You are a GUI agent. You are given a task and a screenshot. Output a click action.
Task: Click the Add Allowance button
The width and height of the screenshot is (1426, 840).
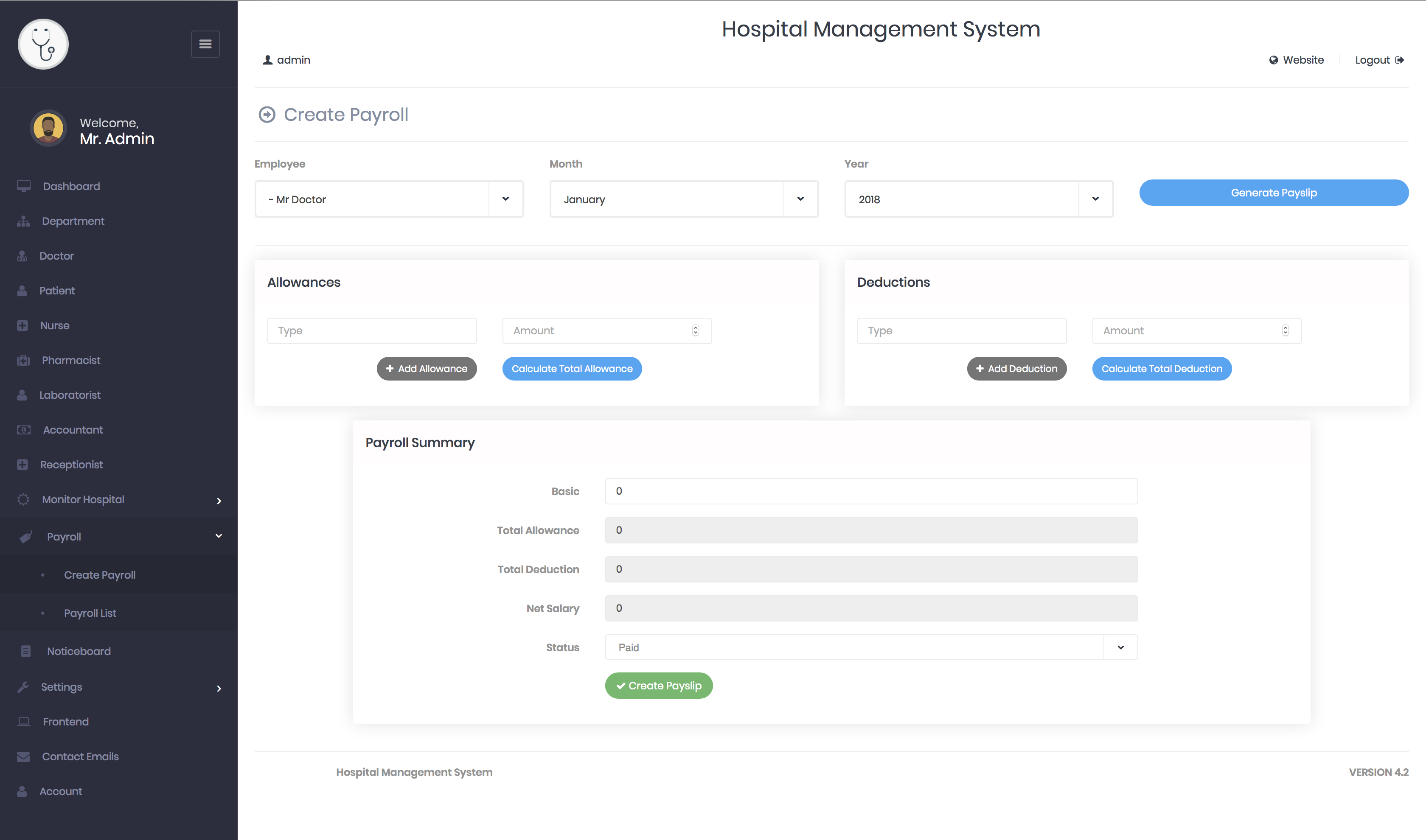tap(427, 369)
